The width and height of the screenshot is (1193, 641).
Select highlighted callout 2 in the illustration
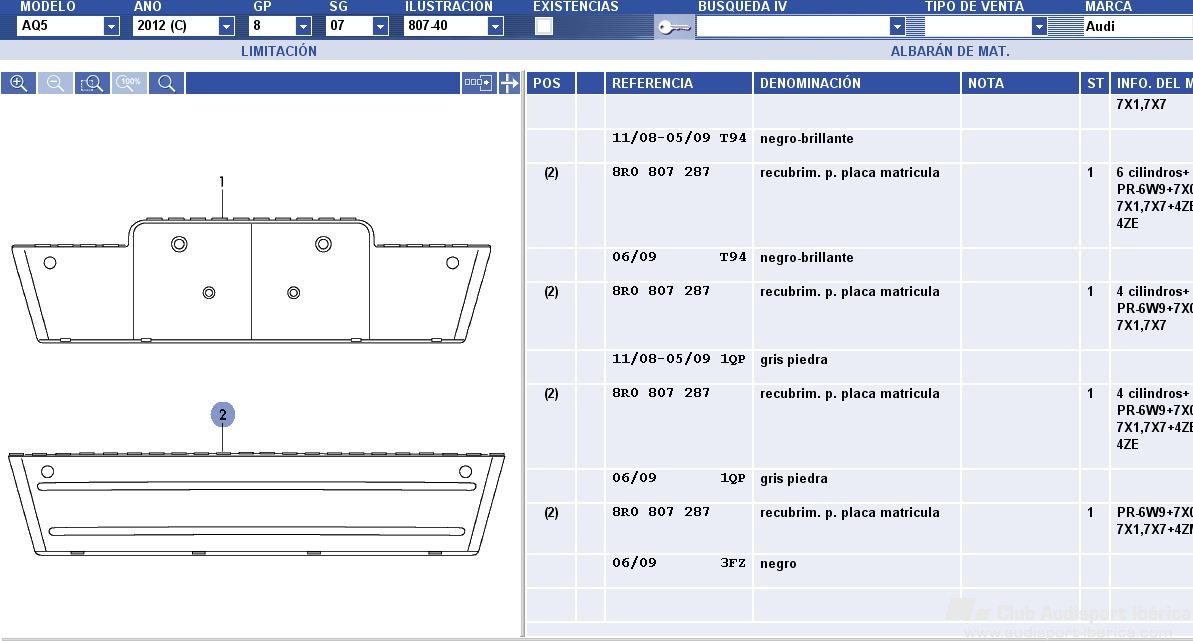point(223,415)
